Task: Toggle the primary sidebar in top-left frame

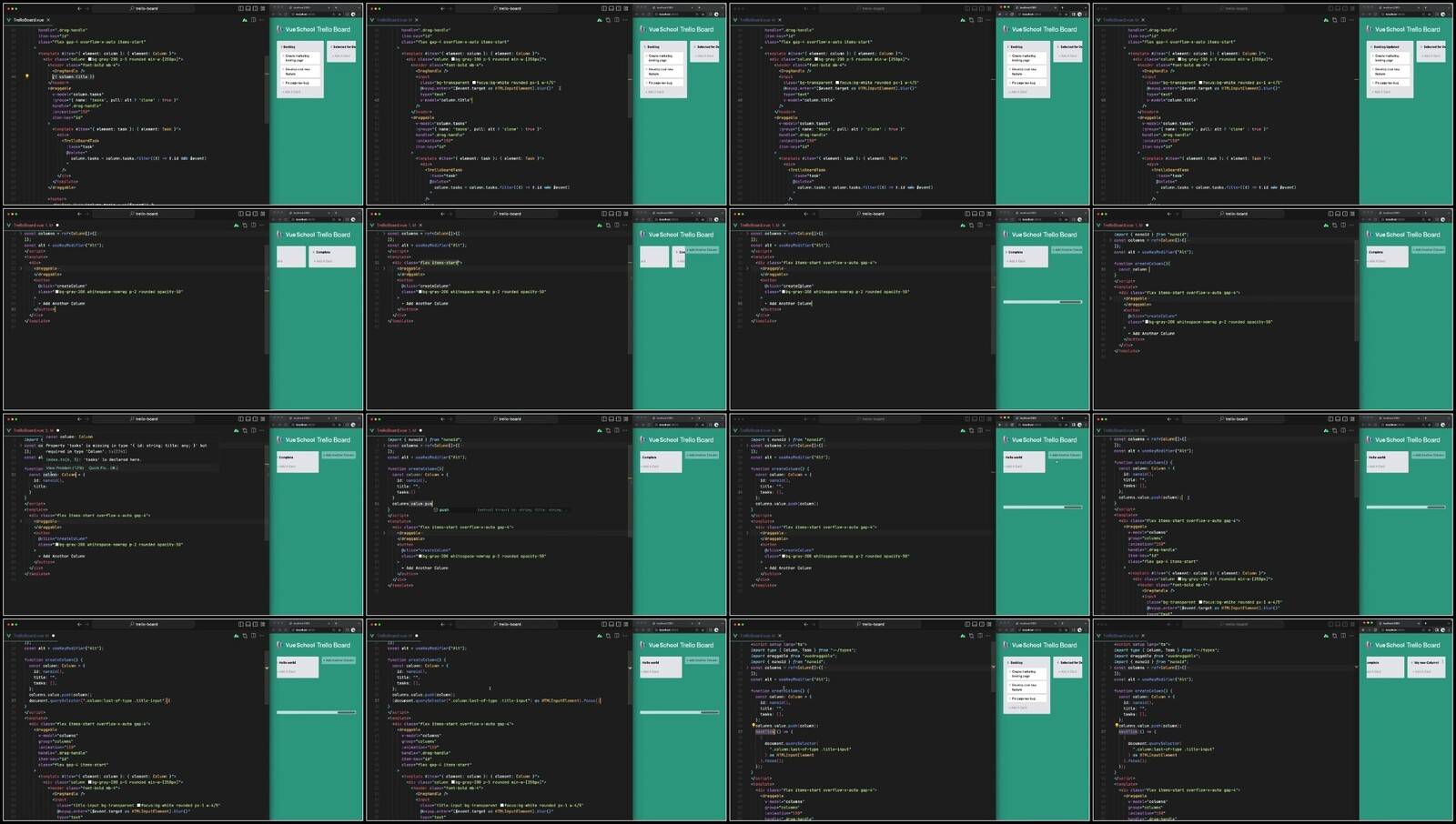Action: (241, 9)
